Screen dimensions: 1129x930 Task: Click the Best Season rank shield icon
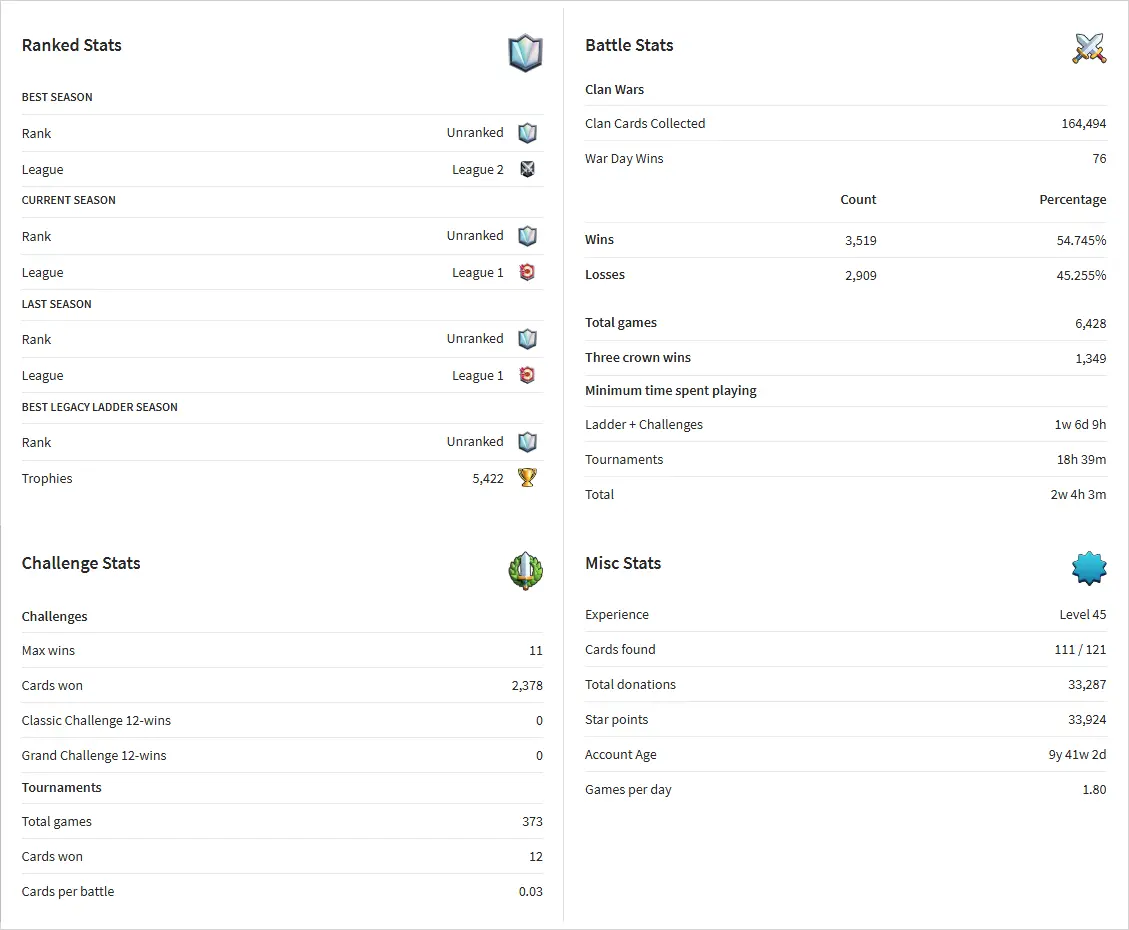528,133
